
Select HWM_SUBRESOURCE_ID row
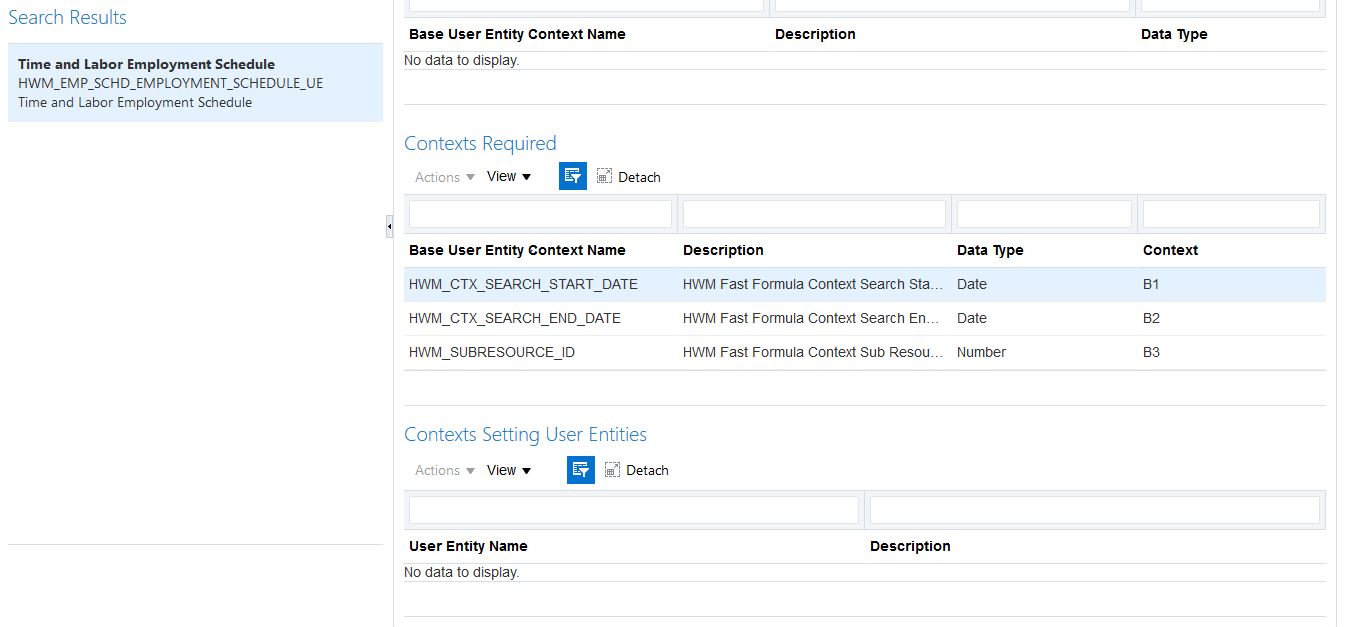pyautogui.click(x=865, y=352)
